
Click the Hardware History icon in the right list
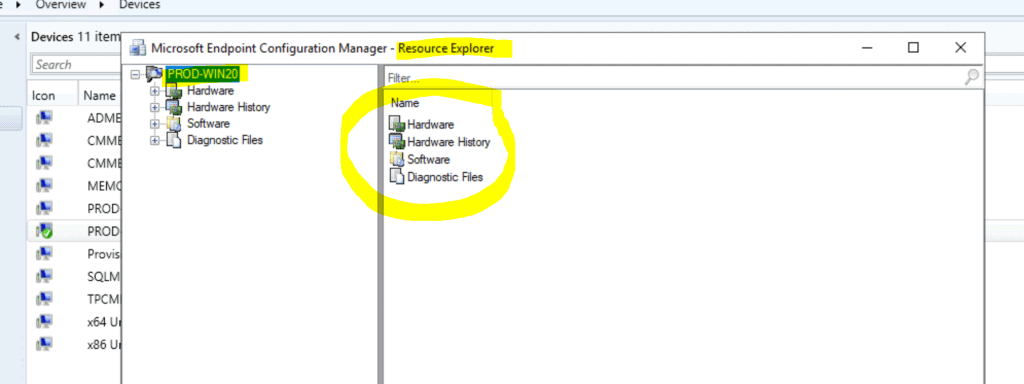coord(397,141)
